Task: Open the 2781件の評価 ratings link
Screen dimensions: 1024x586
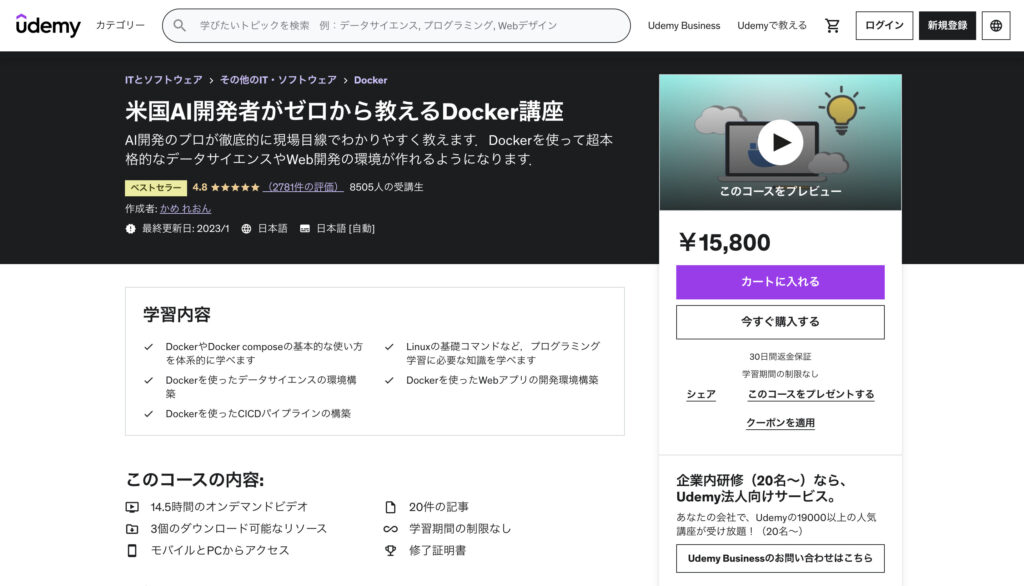Action: (x=303, y=187)
